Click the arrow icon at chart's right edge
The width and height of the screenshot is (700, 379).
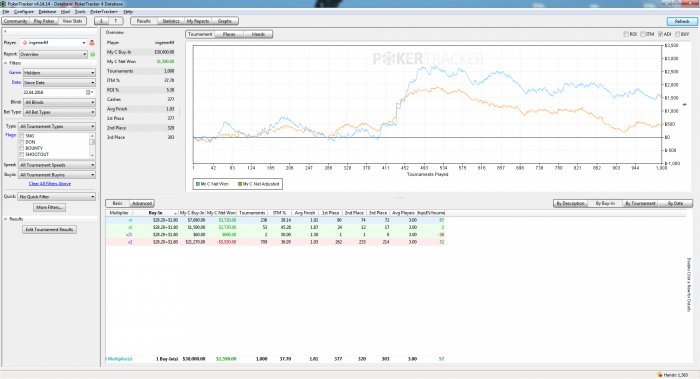point(685,104)
